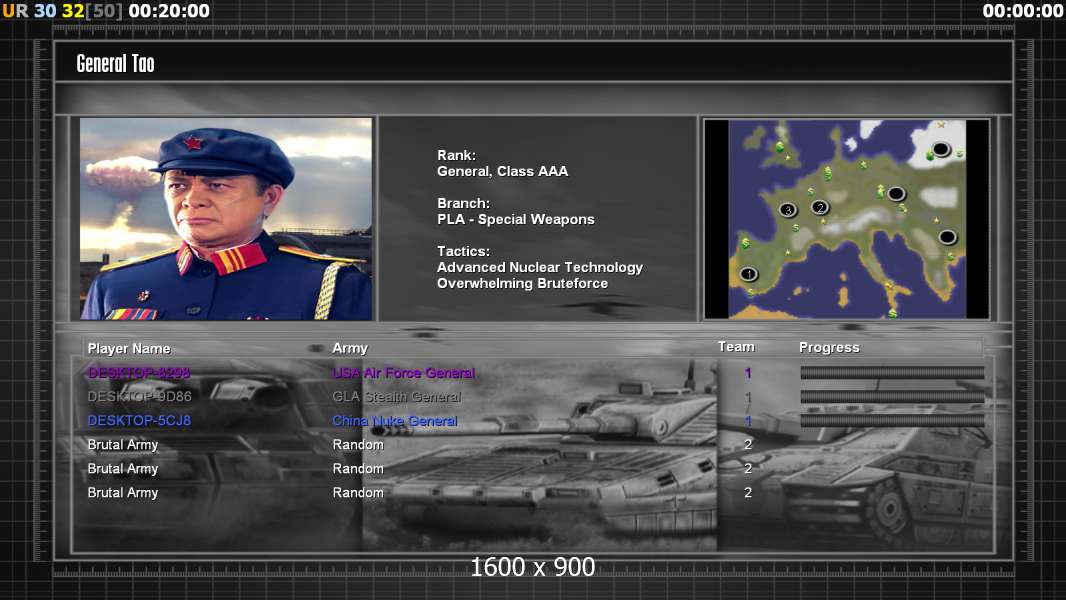Click PLA - Special Weapons text
Viewport: 1066px width, 600px height.
click(515, 219)
